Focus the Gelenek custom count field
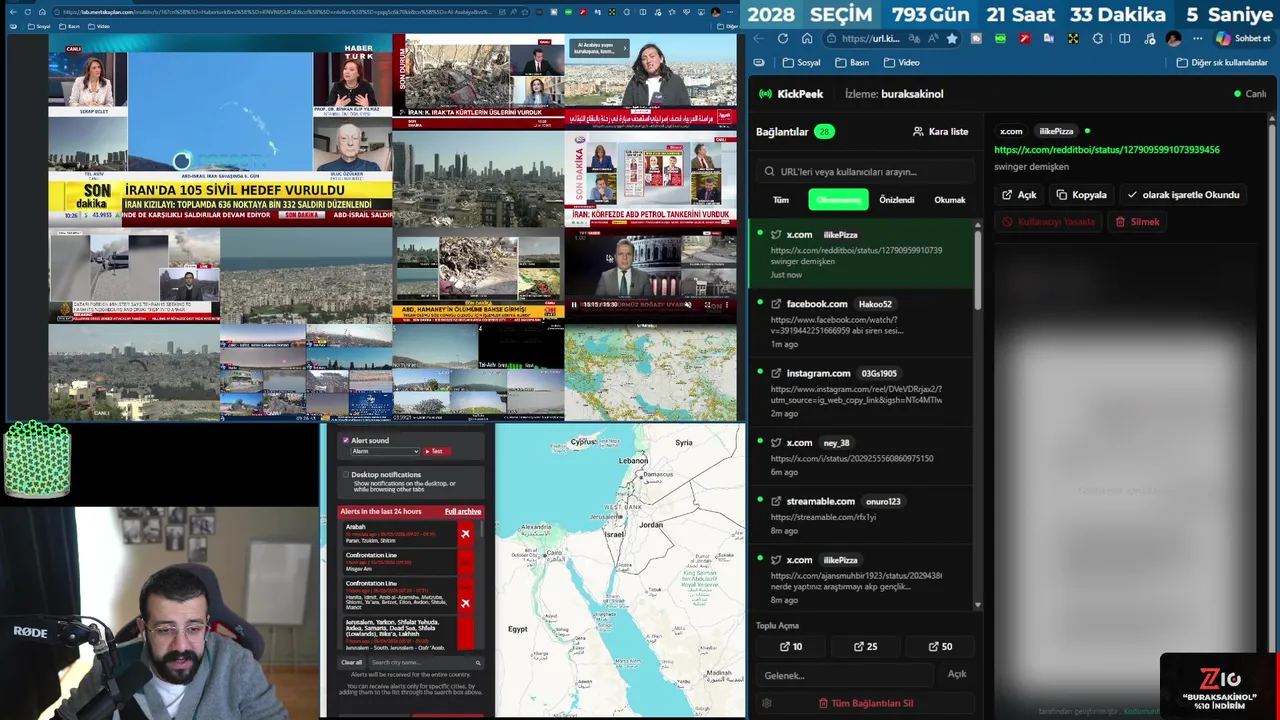Viewport: 1280px width, 720px height. point(846,675)
